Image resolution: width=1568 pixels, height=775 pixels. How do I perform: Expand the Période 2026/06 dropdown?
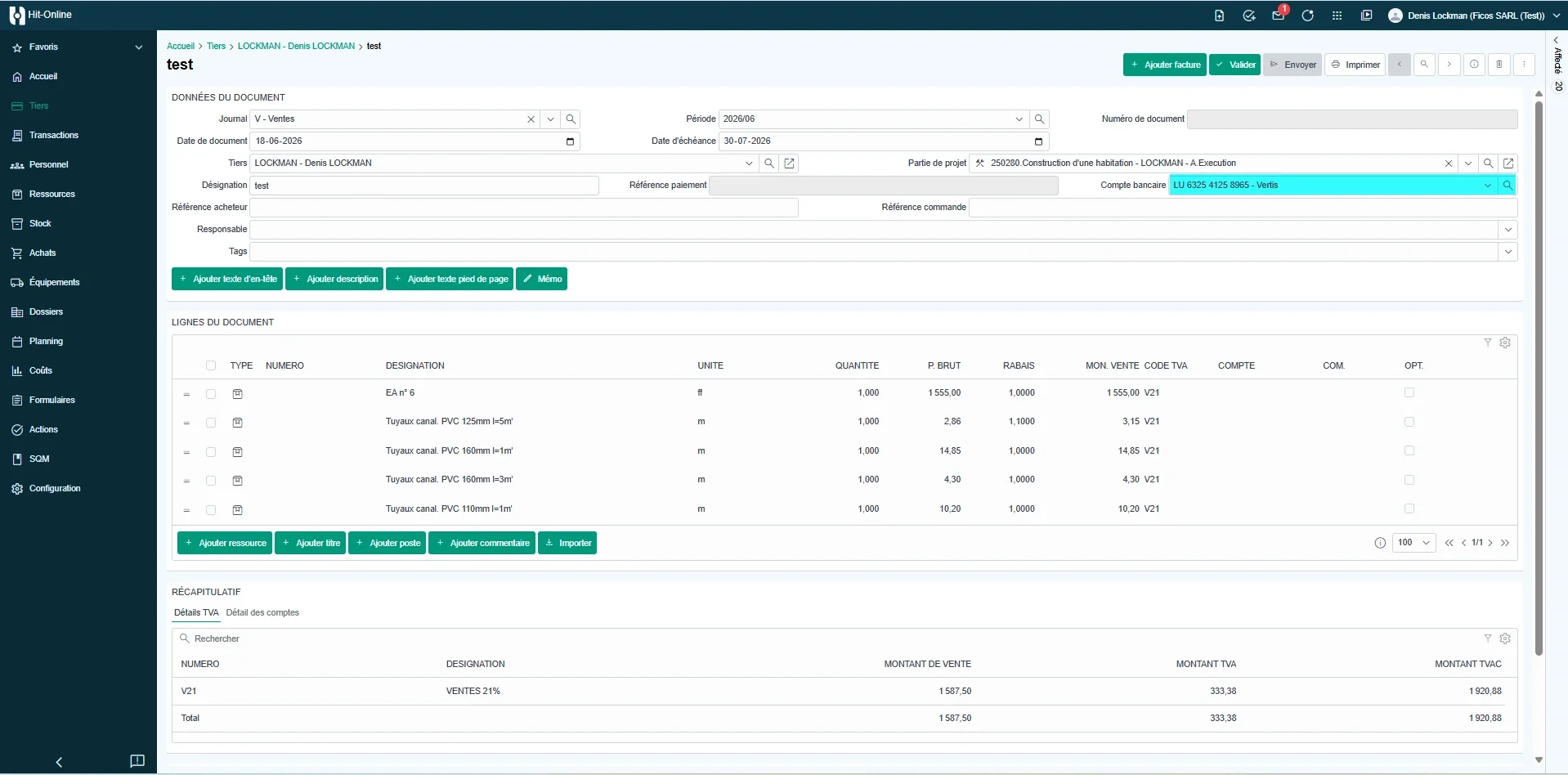(1019, 119)
